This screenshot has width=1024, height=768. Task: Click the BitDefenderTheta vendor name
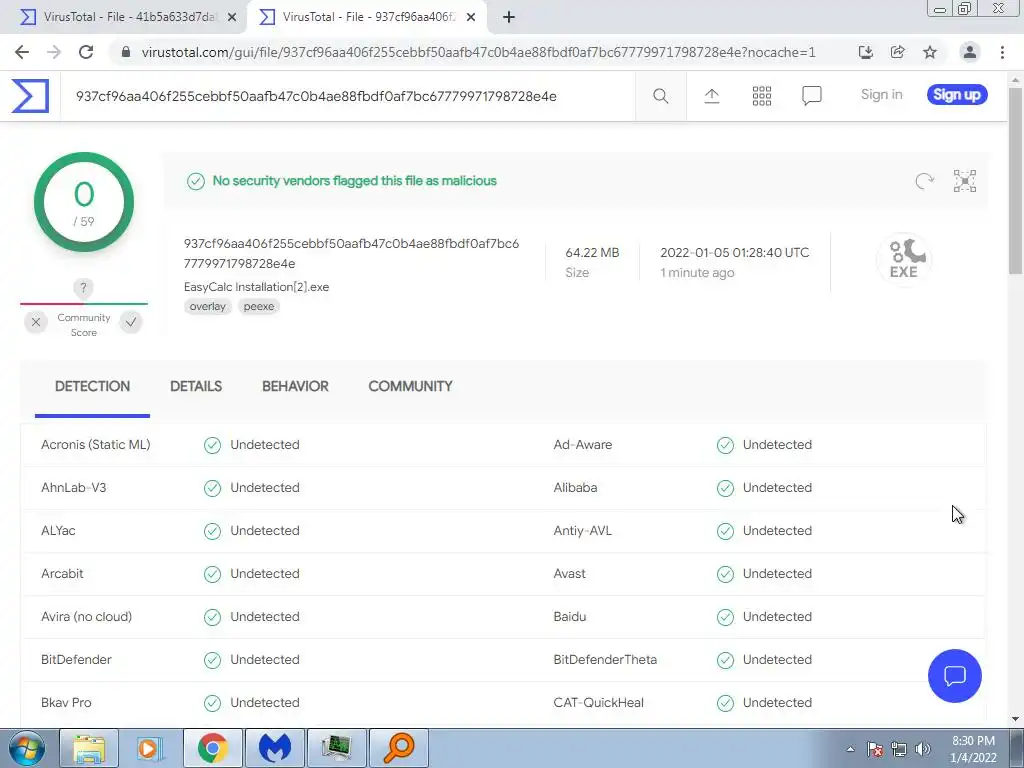pyautogui.click(x=605, y=660)
